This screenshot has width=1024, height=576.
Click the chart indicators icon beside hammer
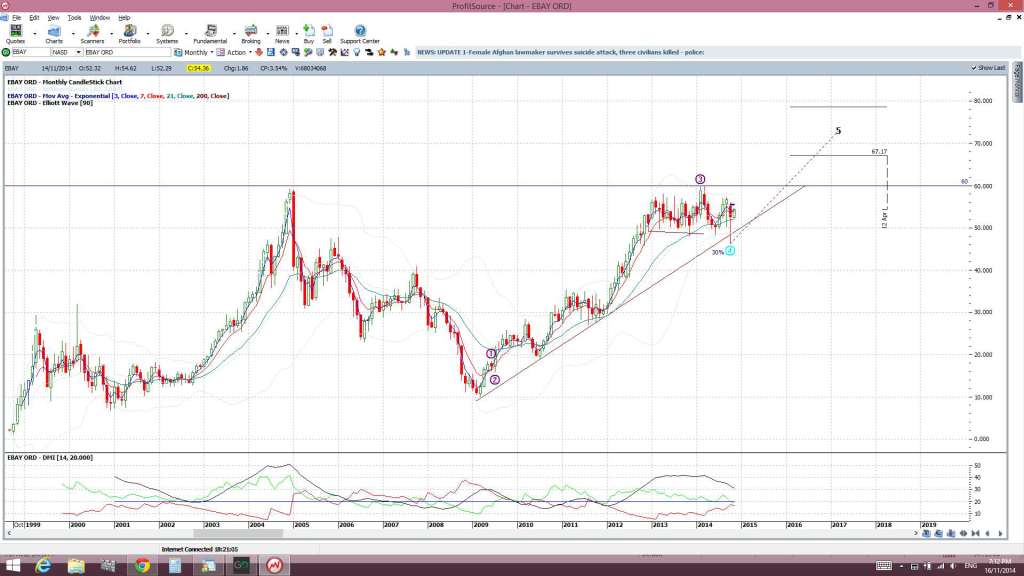pos(345,52)
